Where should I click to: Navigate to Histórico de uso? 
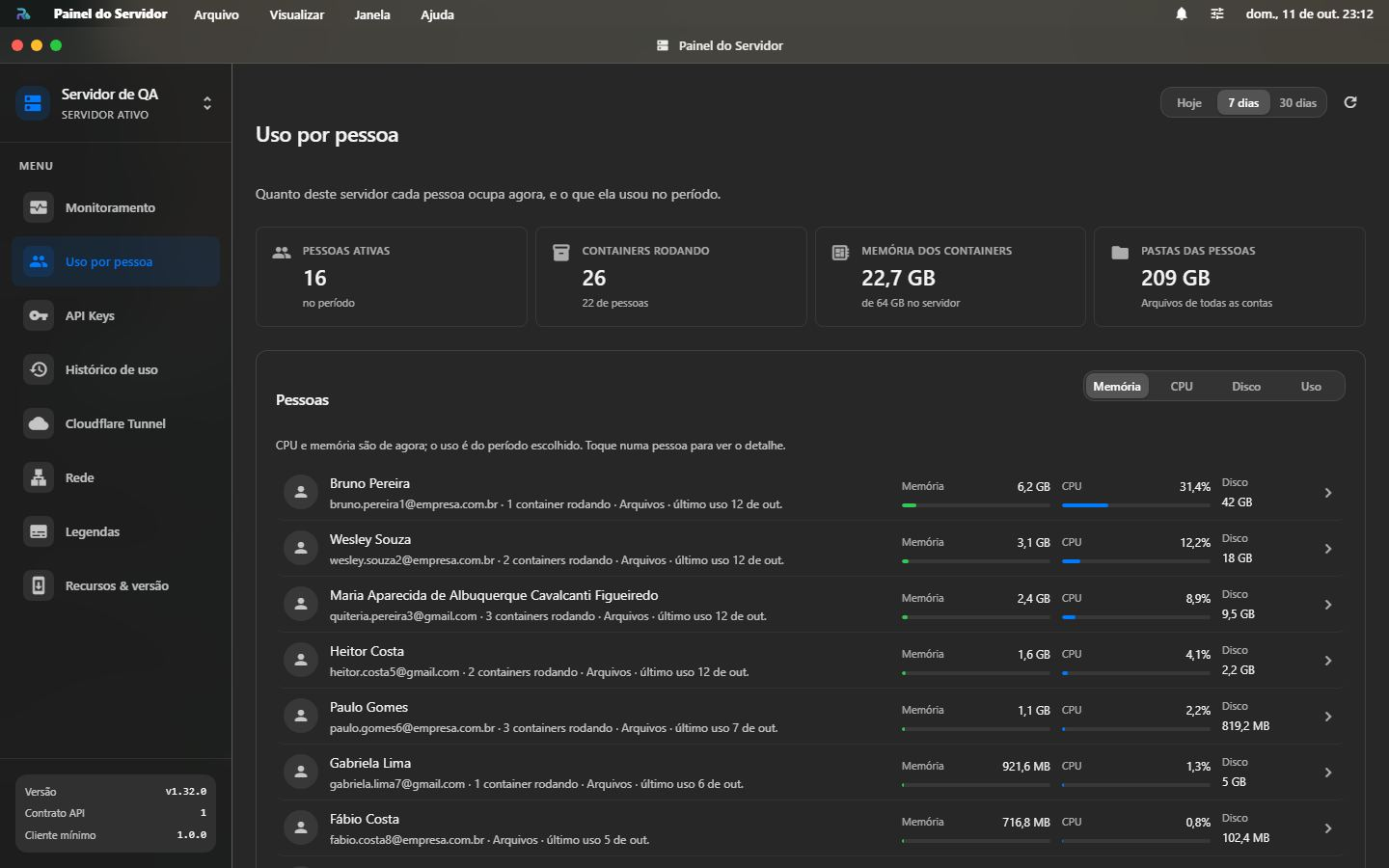(116, 369)
